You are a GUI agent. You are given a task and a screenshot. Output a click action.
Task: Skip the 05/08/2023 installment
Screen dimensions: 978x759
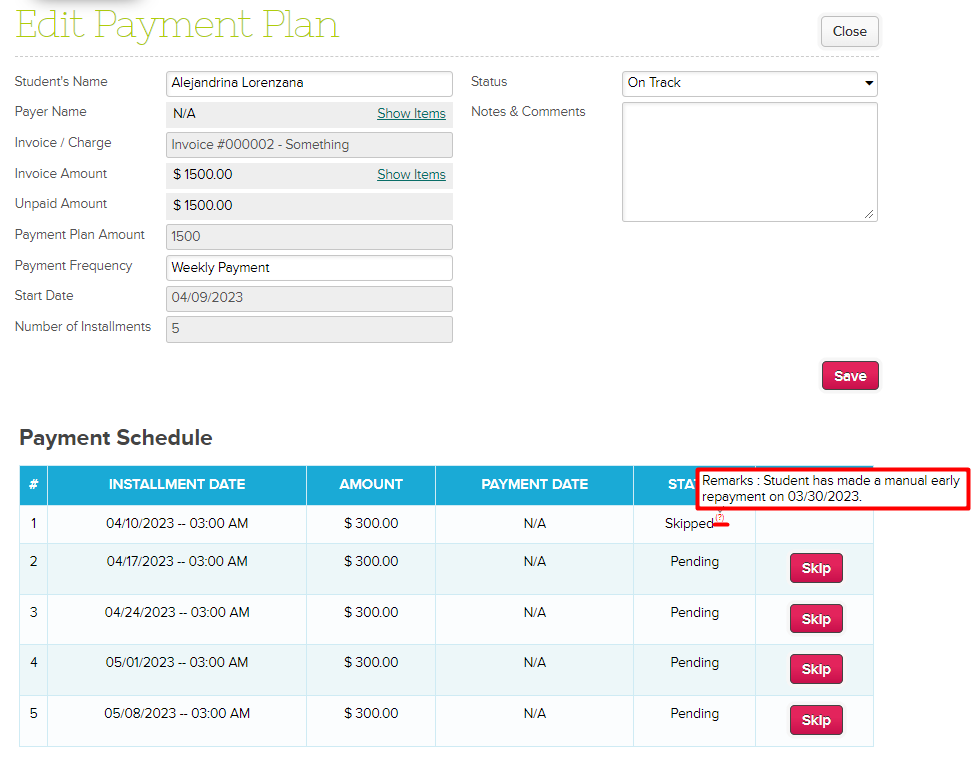(816, 720)
